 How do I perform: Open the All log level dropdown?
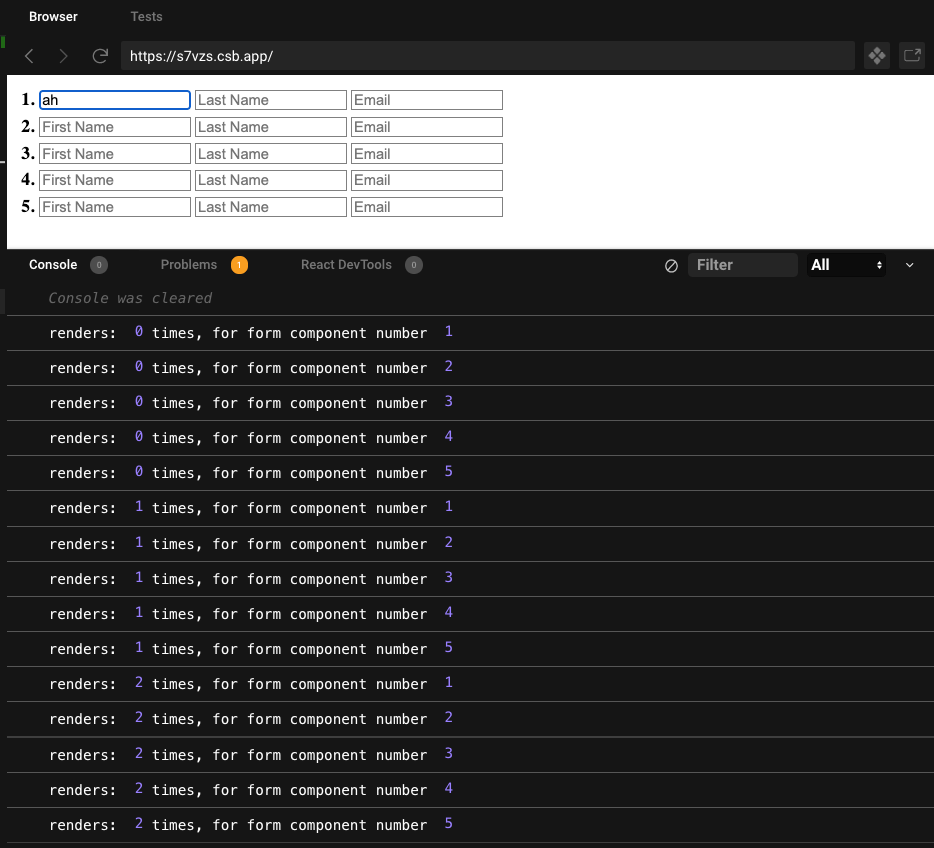click(x=846, y=265)
